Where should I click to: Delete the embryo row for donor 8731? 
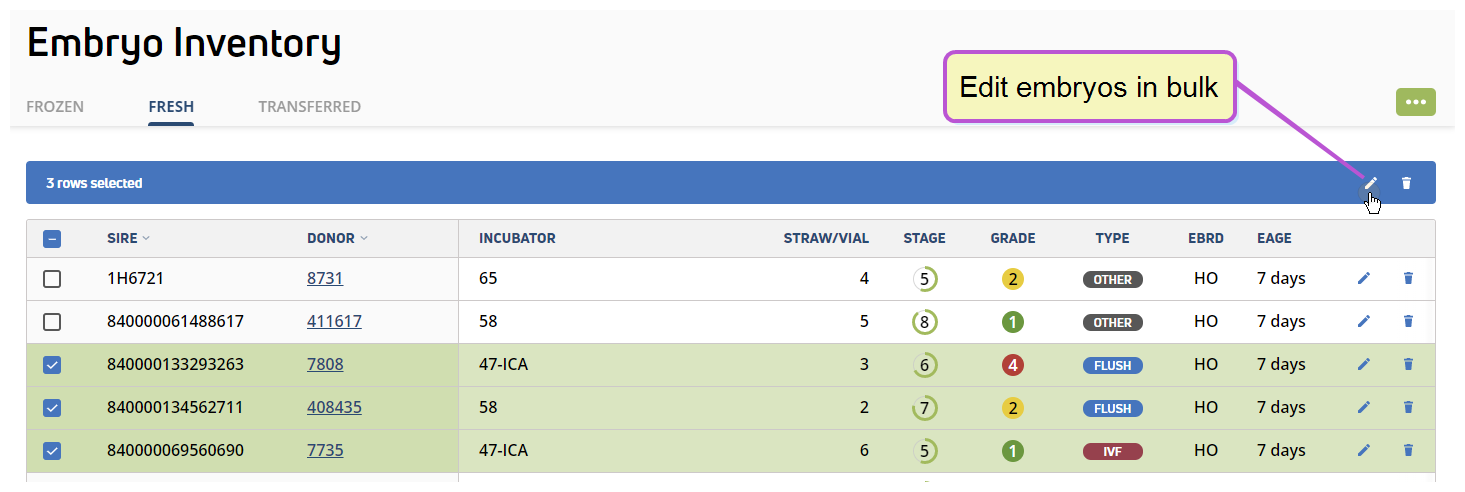(x=1408, y=279)
